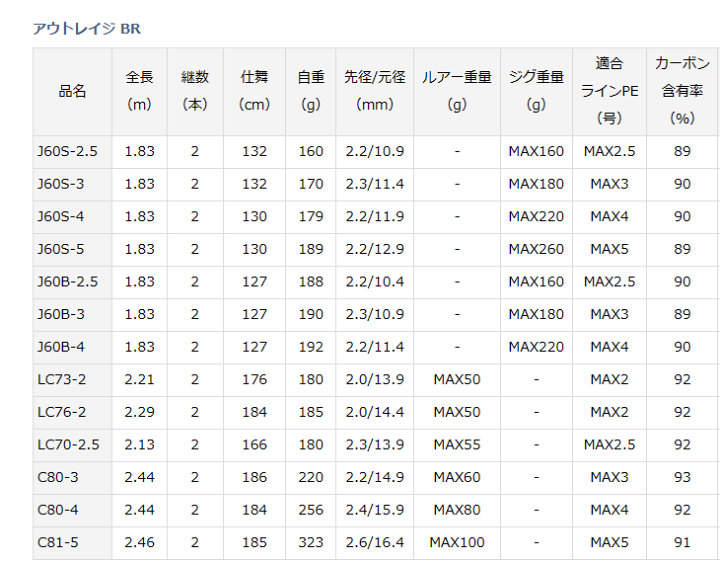The image size is (720, 563).
Task: Click the ルアー重量 (g) column header
Action: 457,91
